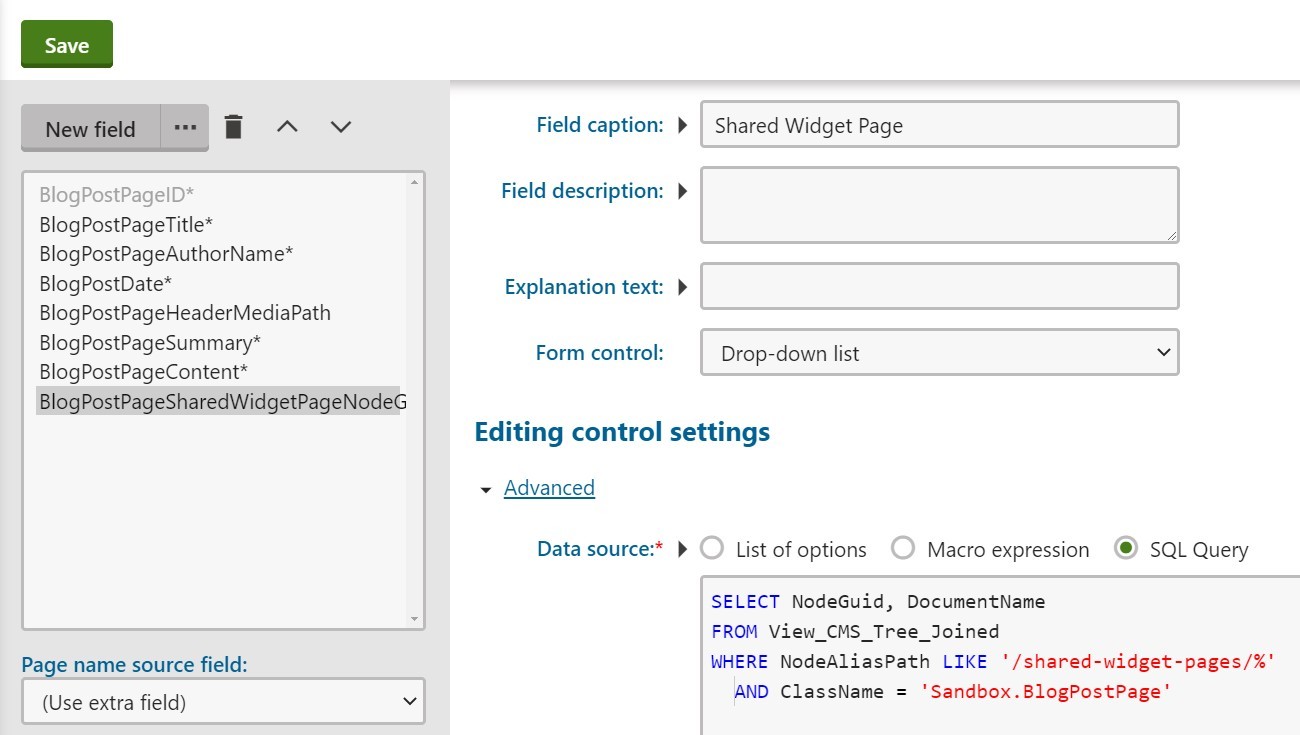Click the field list scrollbar up arrow

(414, 183)
